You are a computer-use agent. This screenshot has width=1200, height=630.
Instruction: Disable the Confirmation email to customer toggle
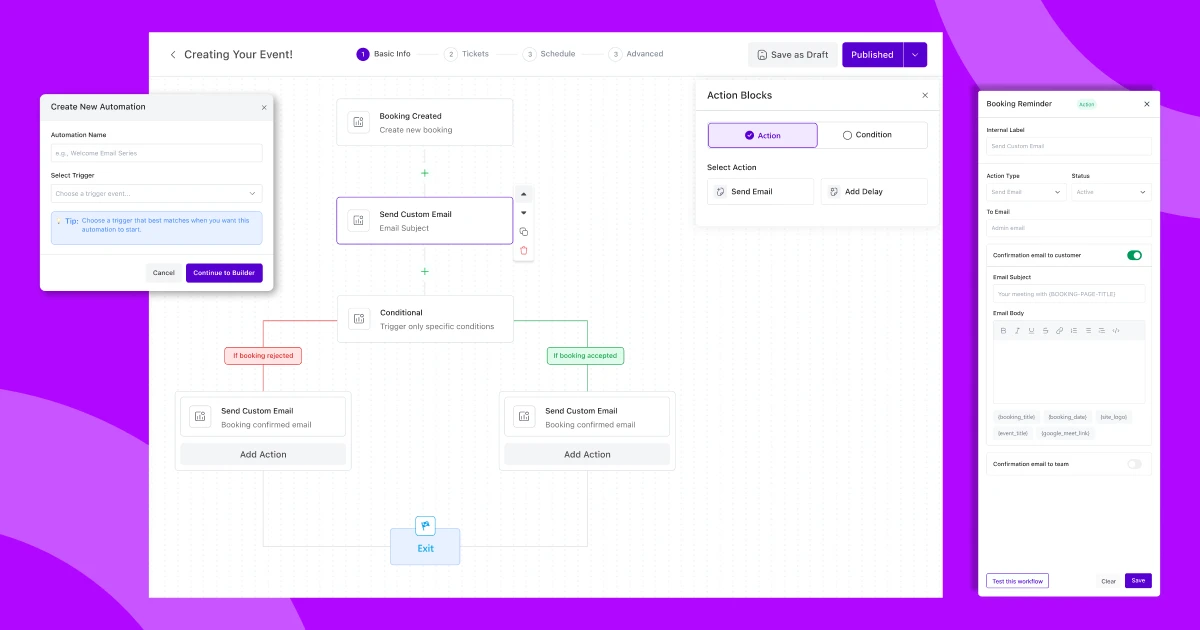tap(1134, 255)
